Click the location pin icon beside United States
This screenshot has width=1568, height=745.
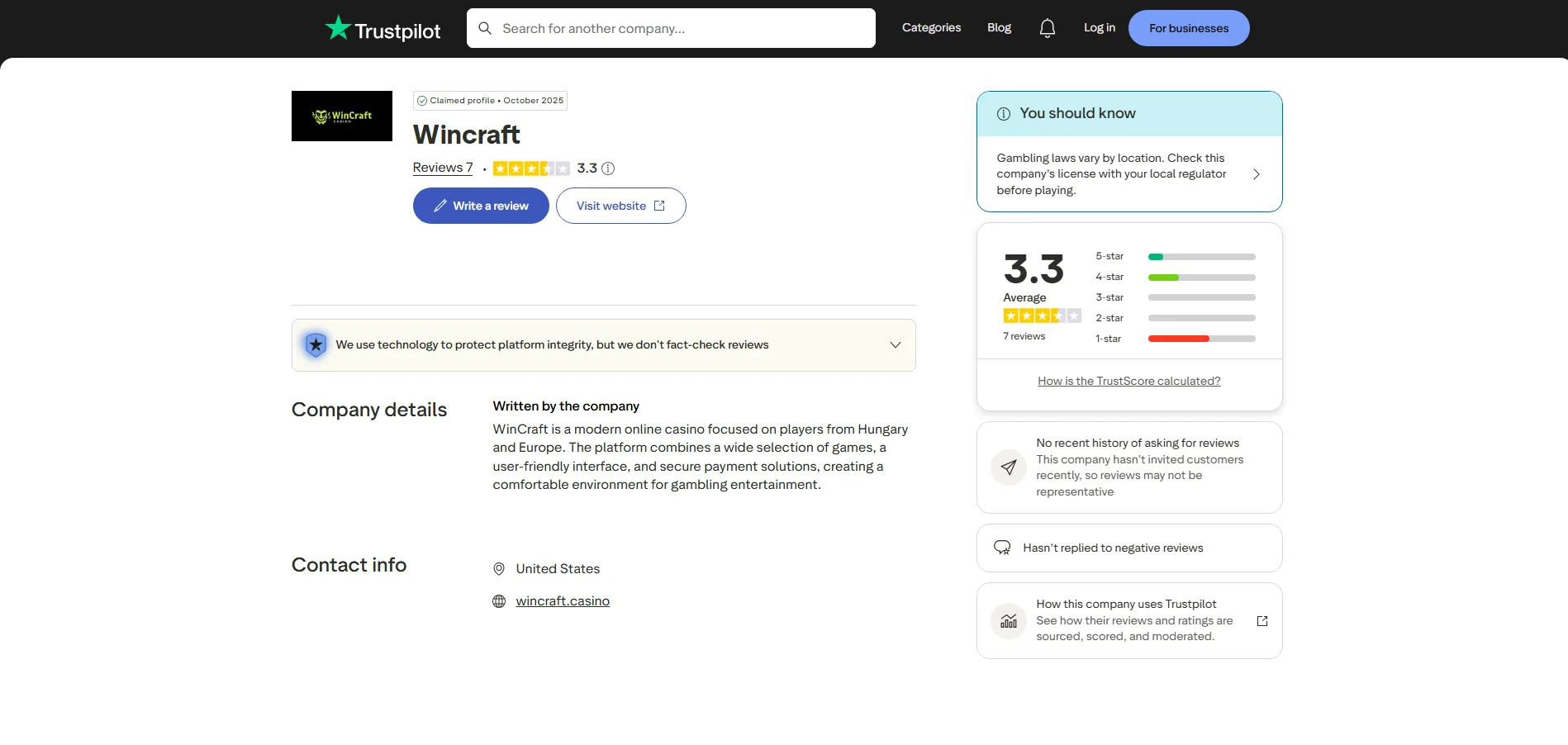tap(499, 569)
